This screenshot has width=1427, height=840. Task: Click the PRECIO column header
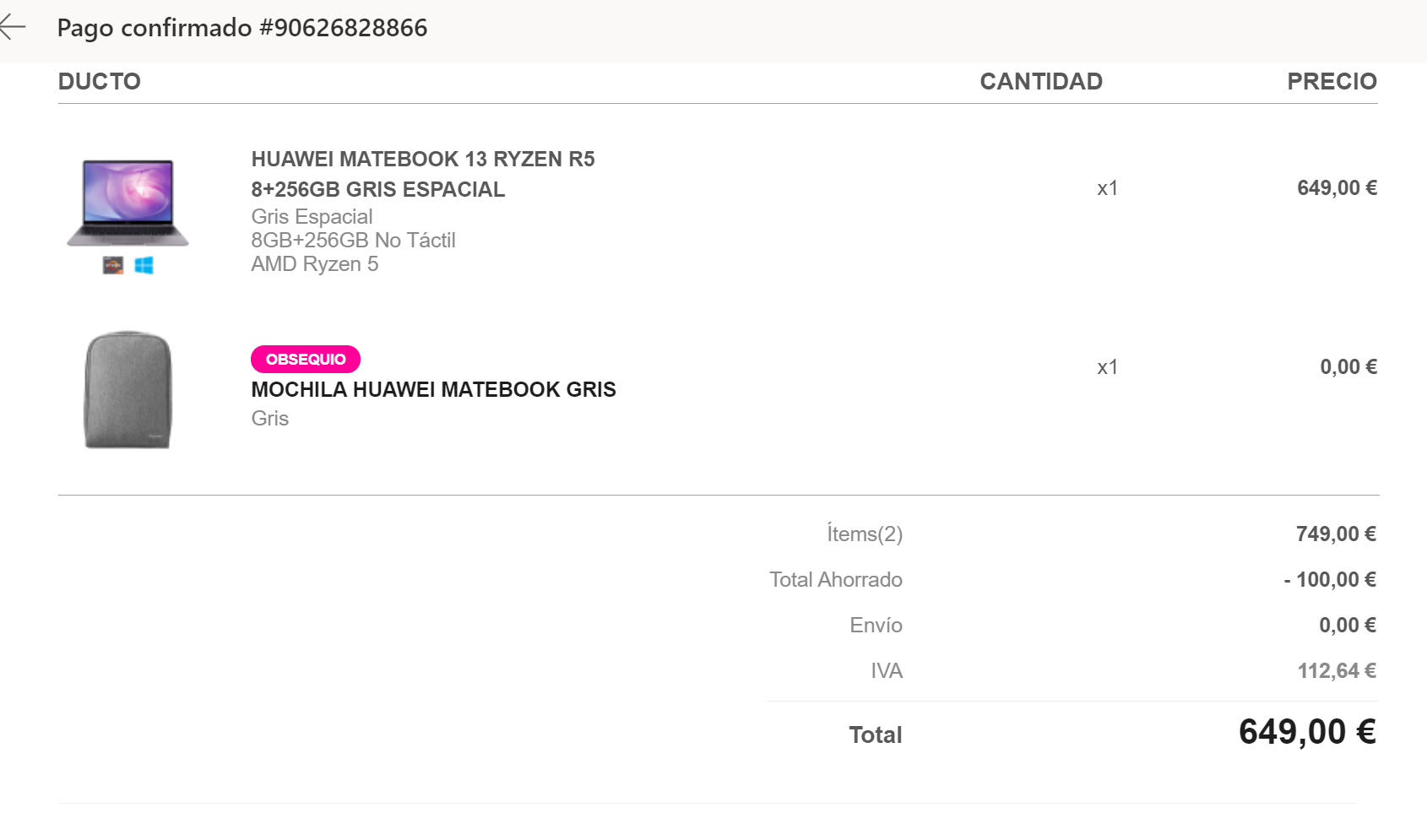(x=1332, y=81)
